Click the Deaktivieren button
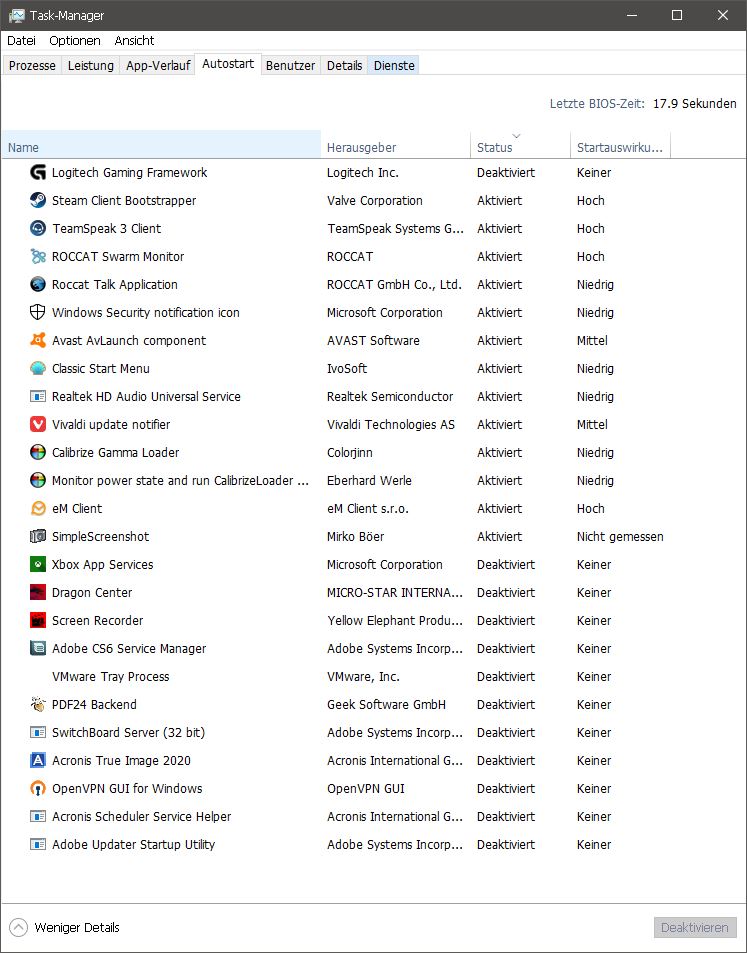Viewport: 747px width, 953px height. point(695,927)
